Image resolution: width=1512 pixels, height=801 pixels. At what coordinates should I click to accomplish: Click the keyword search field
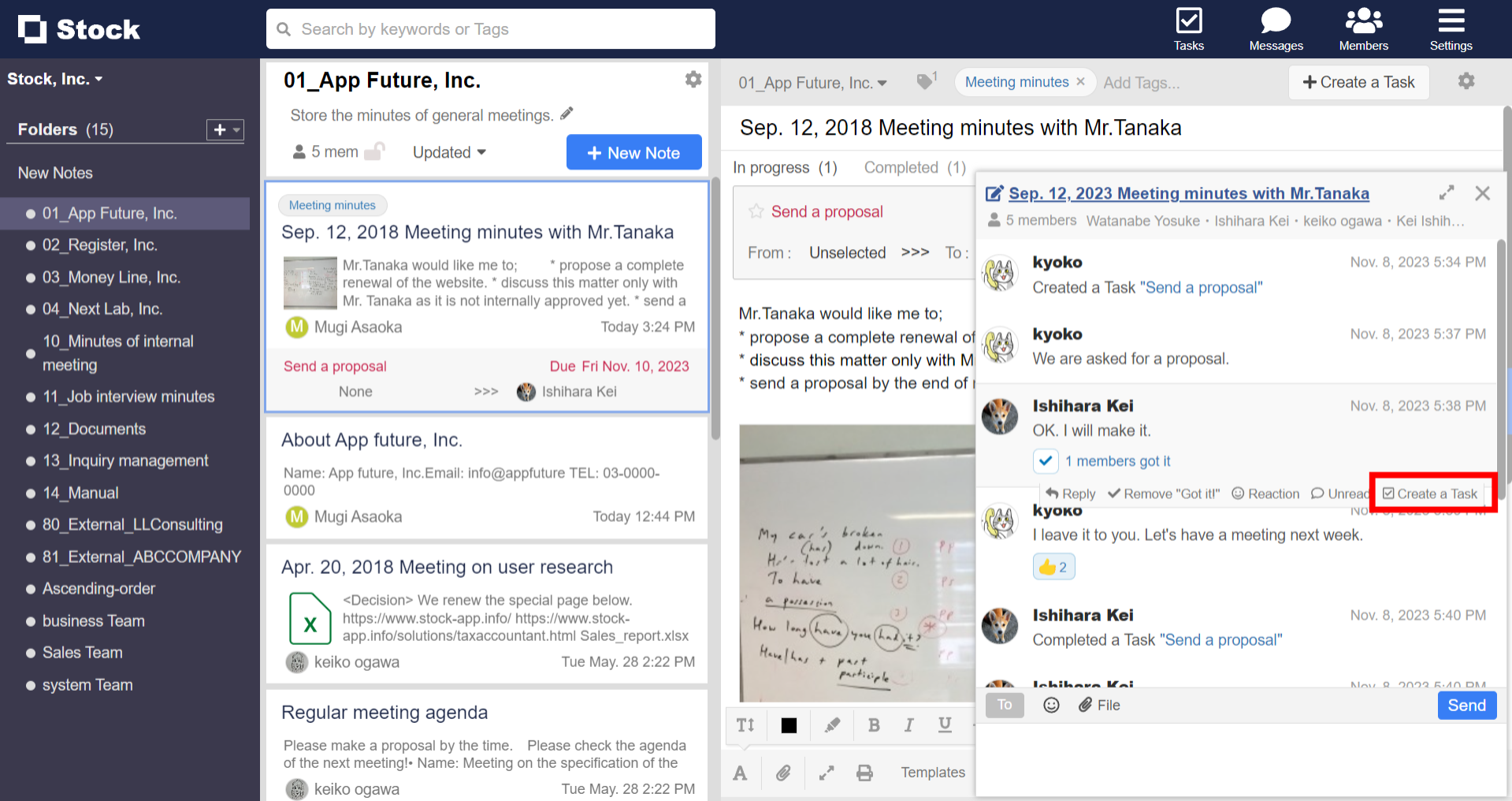tap(490, 28)
